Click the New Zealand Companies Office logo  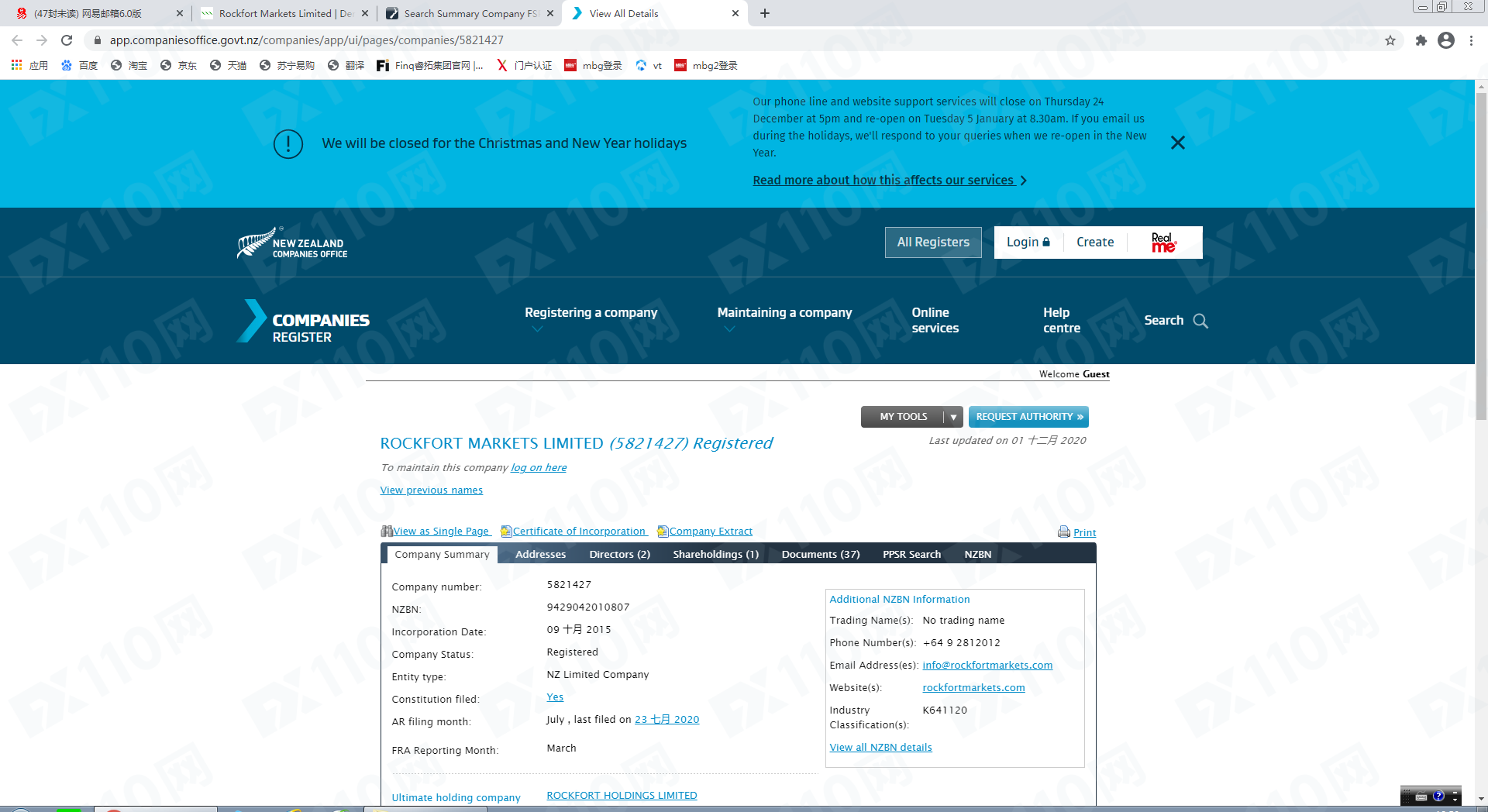pos(292,243)
